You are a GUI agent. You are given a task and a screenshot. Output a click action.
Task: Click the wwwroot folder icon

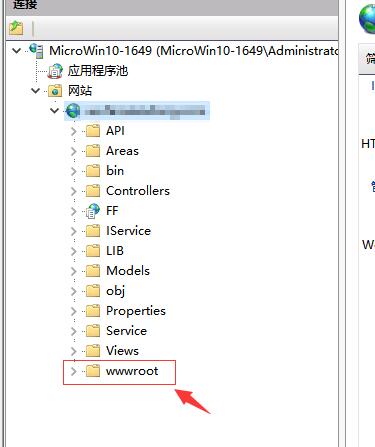coord(93,371)
